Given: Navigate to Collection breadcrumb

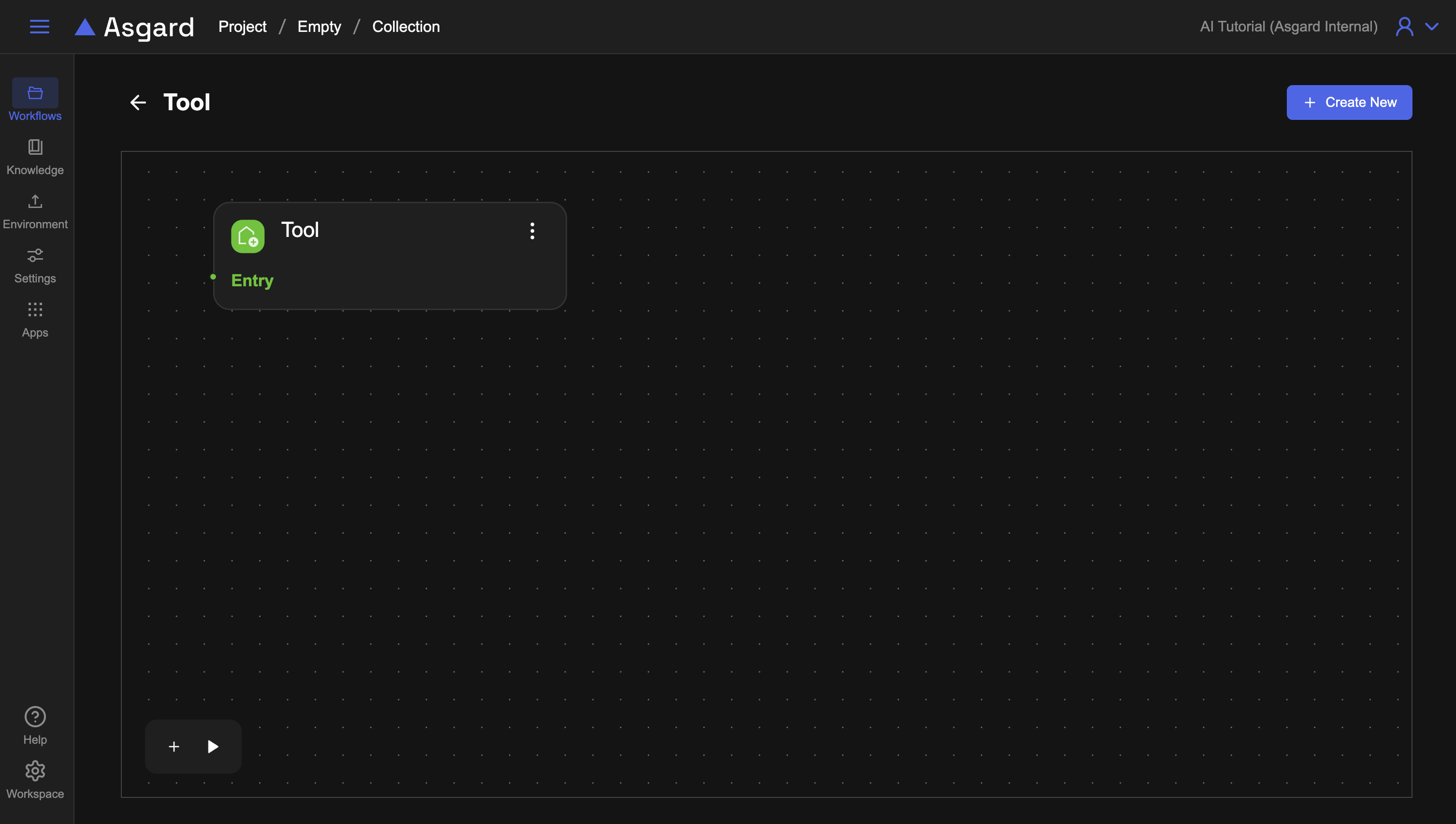Looking at the screenshot, I should point(406,27).
